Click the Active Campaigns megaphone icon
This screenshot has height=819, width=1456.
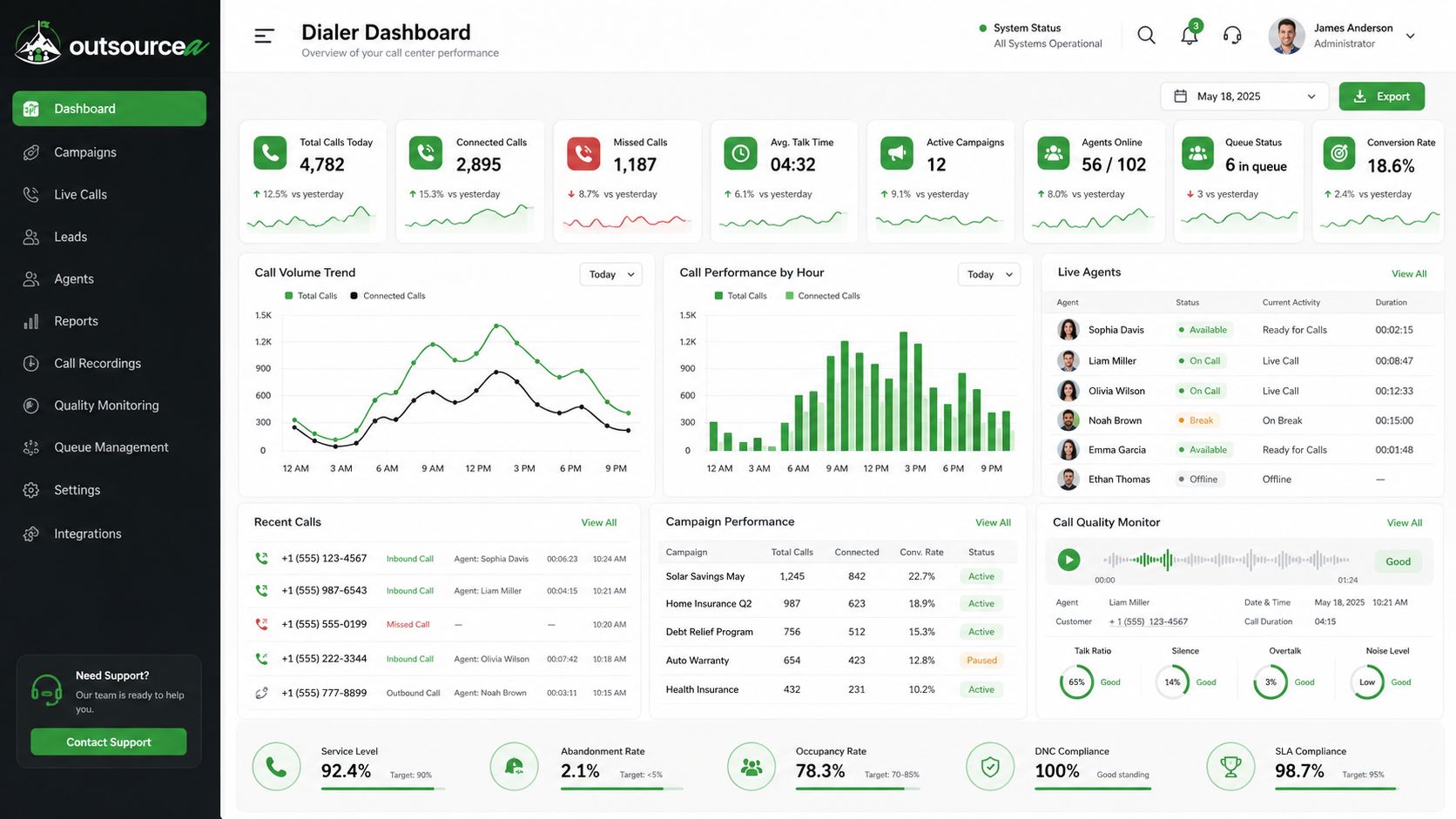896,153
